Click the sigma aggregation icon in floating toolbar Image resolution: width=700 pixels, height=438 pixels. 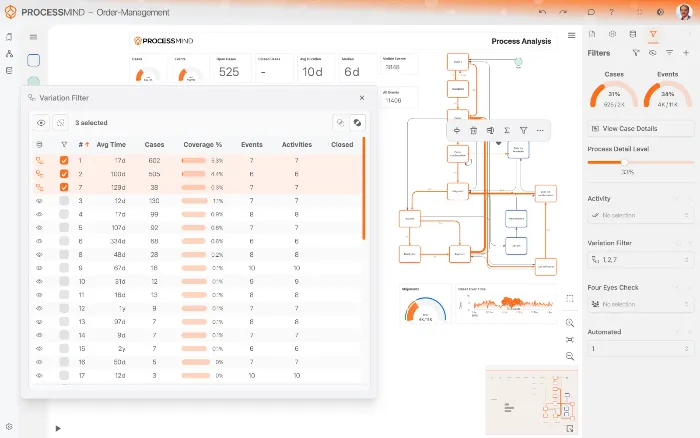tap(507, 130)
